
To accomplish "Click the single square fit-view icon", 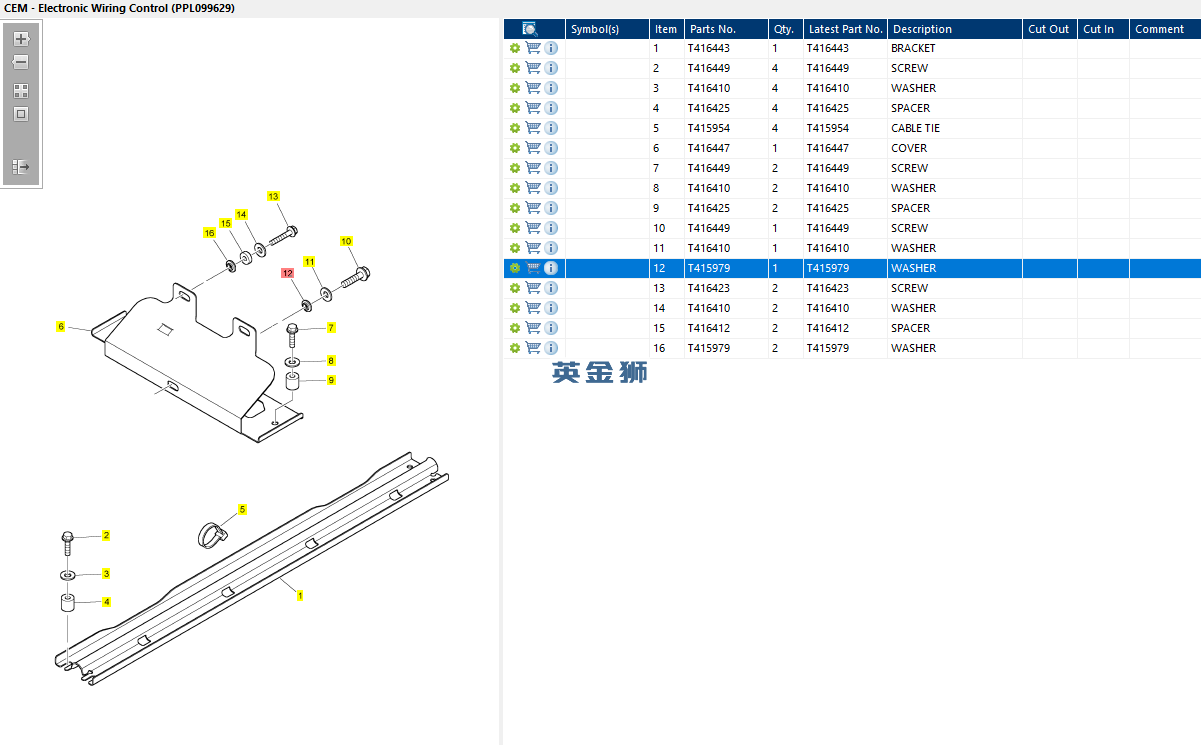I will [21, 114].
